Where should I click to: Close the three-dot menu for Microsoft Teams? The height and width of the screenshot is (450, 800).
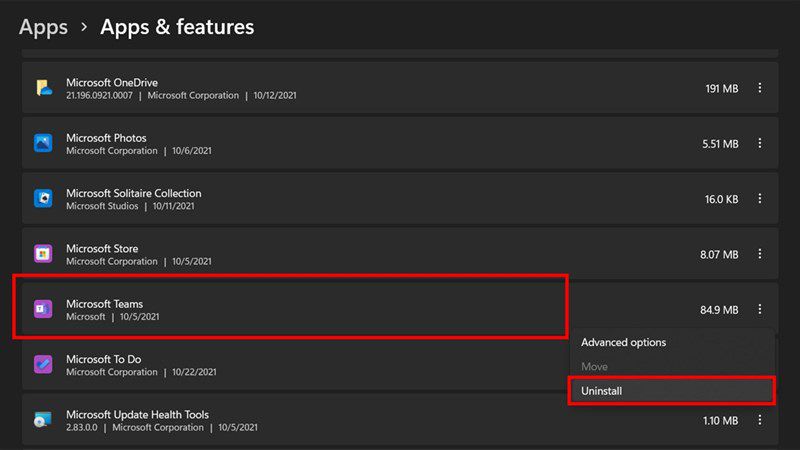[760, 309]
